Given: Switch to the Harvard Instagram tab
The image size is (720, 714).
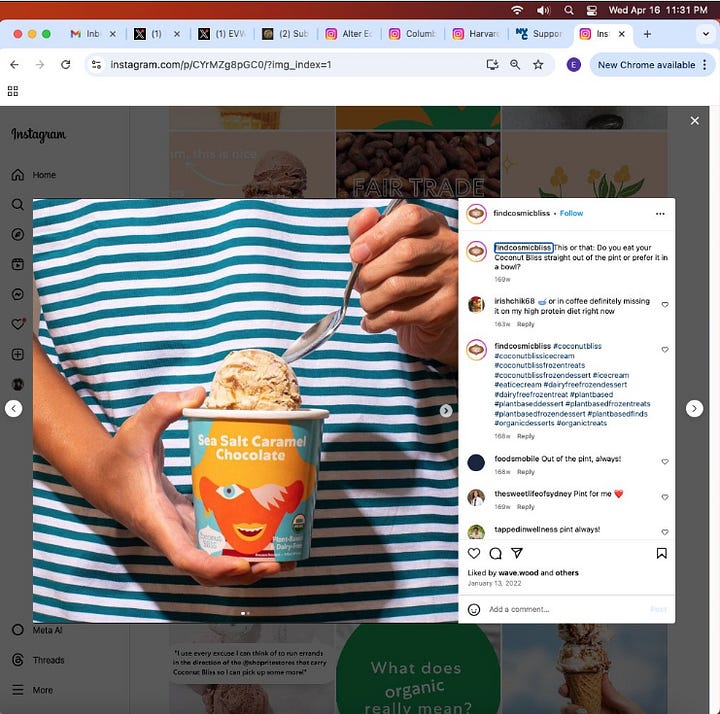Looking at the screenshot, I should point(476,34).
